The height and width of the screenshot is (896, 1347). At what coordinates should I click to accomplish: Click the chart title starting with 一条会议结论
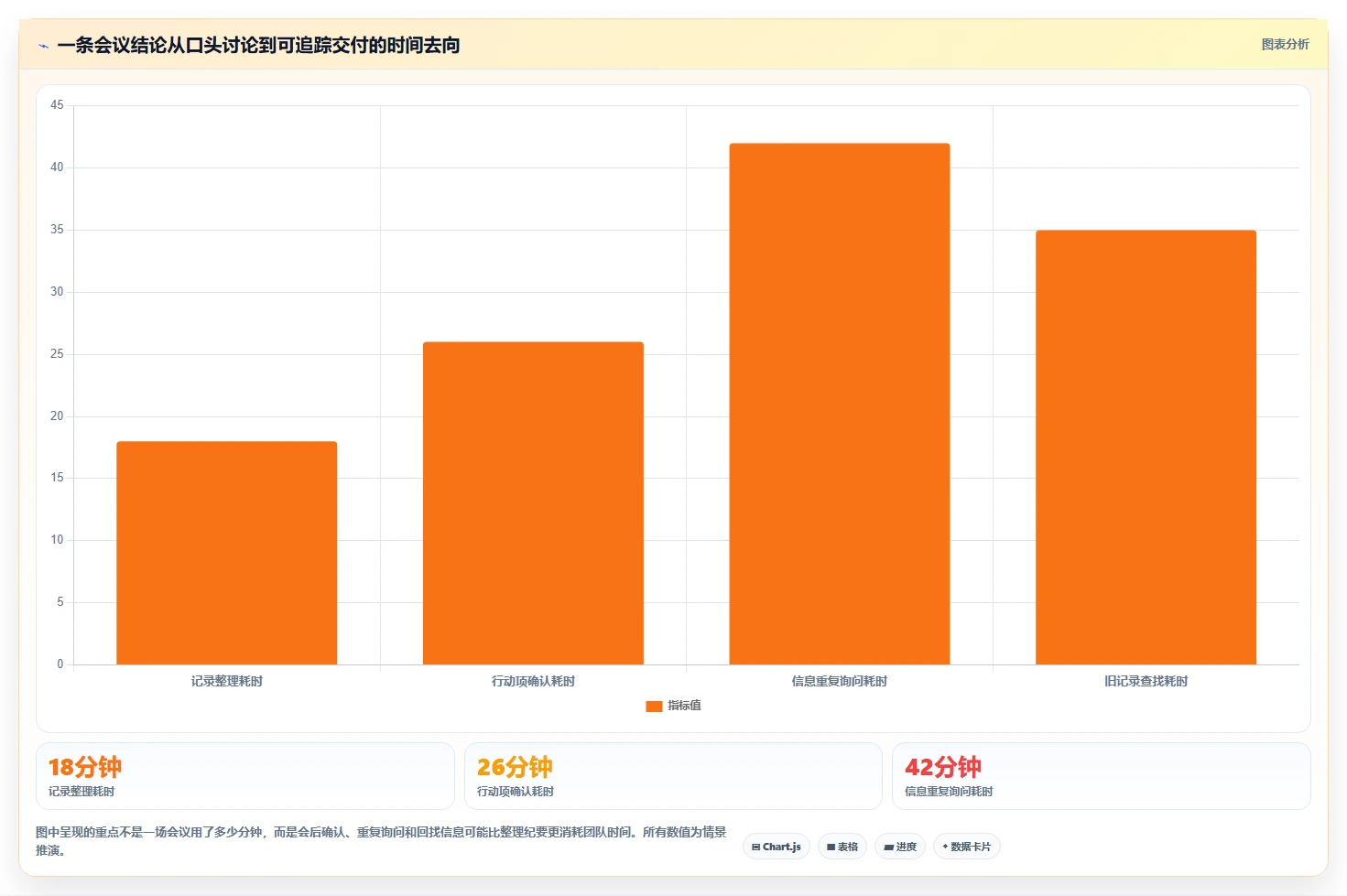[x=258, y=45]
